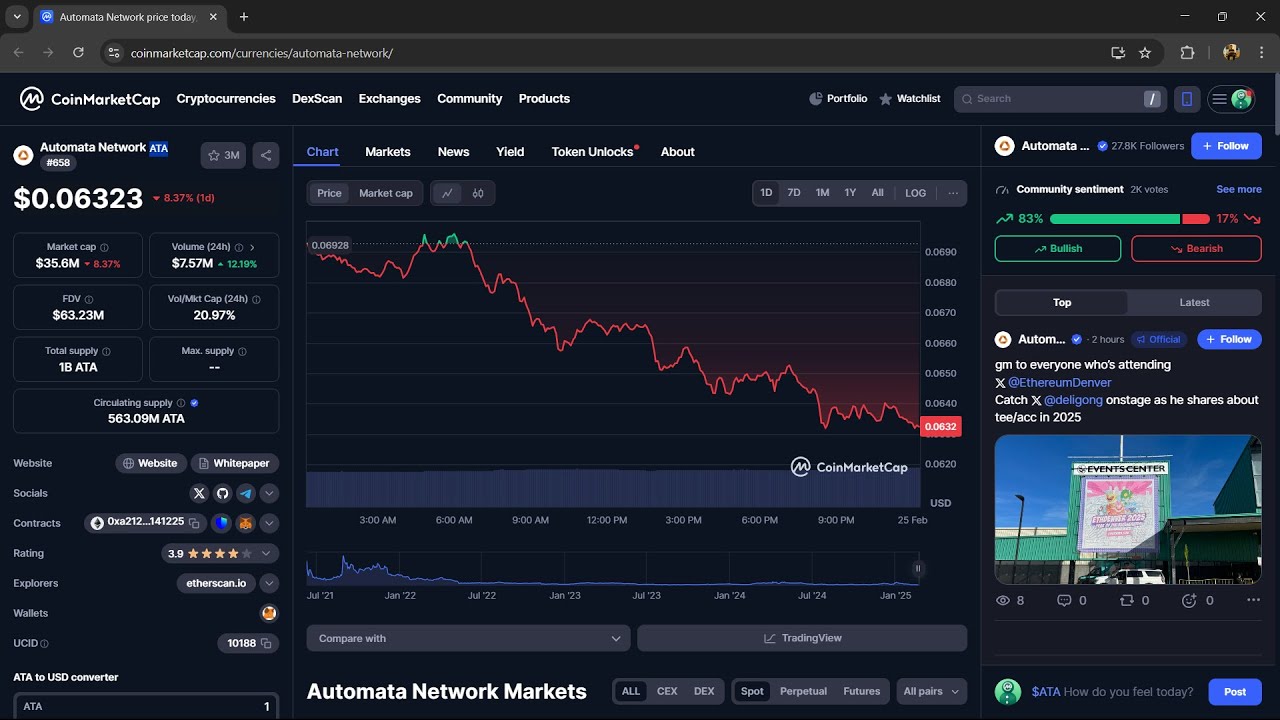The width and height of the screenshot is (1280, 720).
Task: Bookmark this tab with the star icon
Action: (x=1145, y=53)
